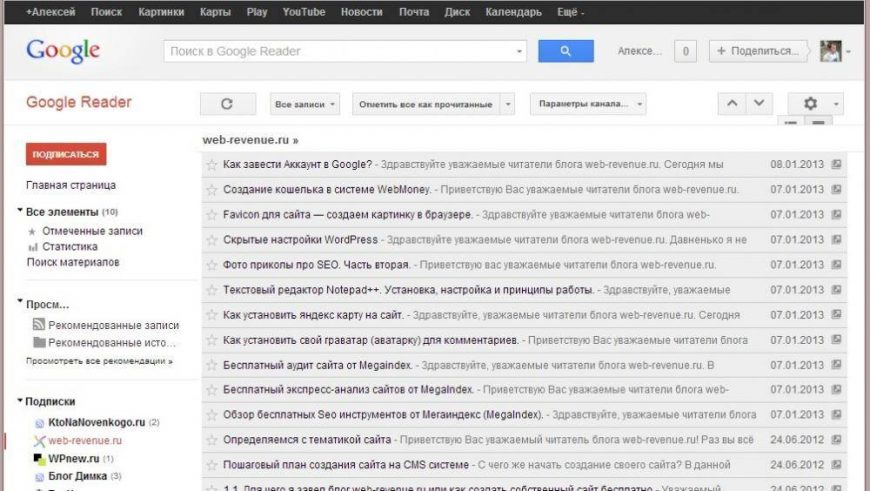The image size is (870, 491).
Task: Star the 'Скрытые настройки WordPress' entry
Action: click(211, 240)
